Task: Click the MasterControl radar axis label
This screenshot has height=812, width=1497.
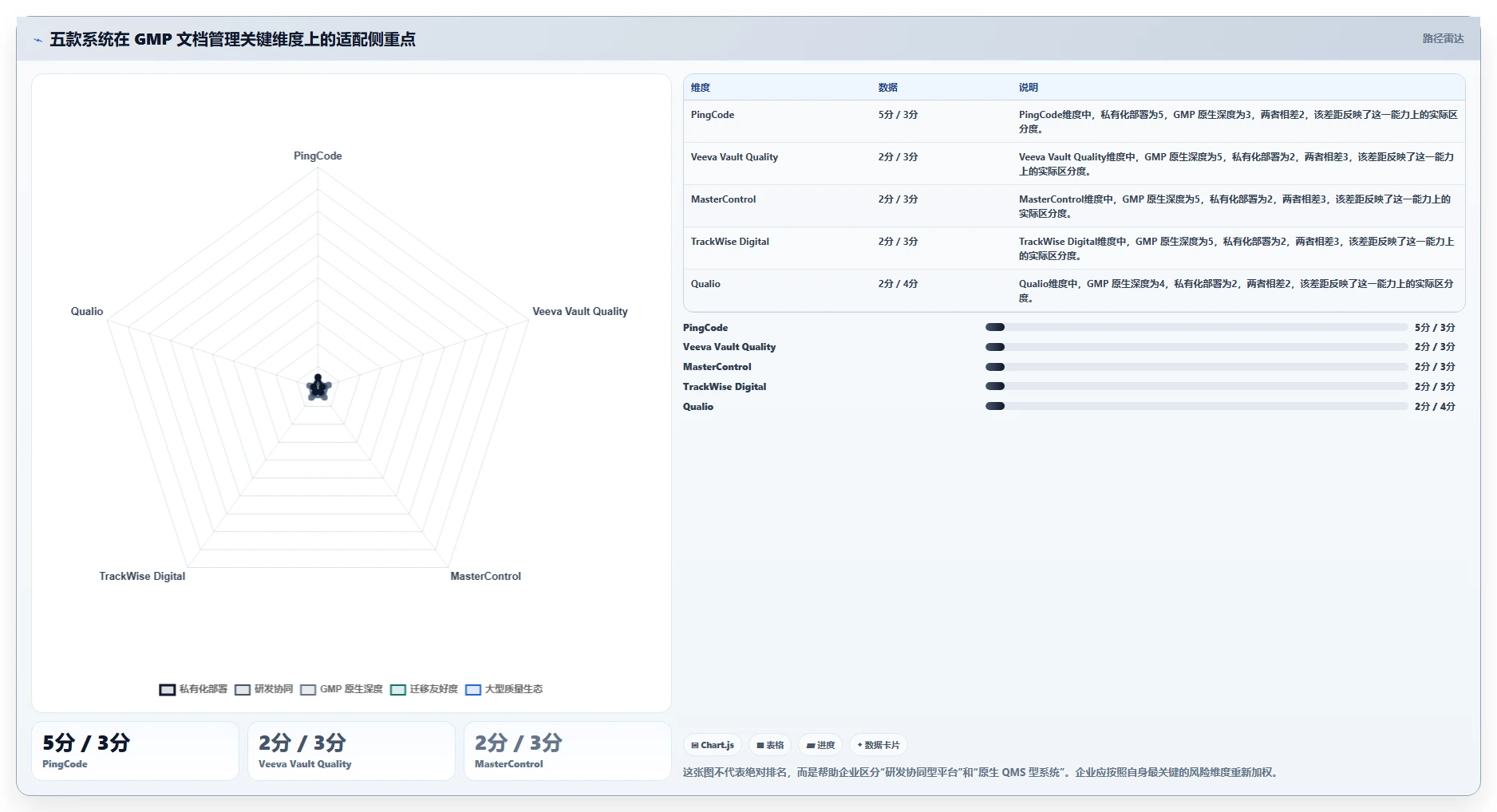Action: point(485,576)
